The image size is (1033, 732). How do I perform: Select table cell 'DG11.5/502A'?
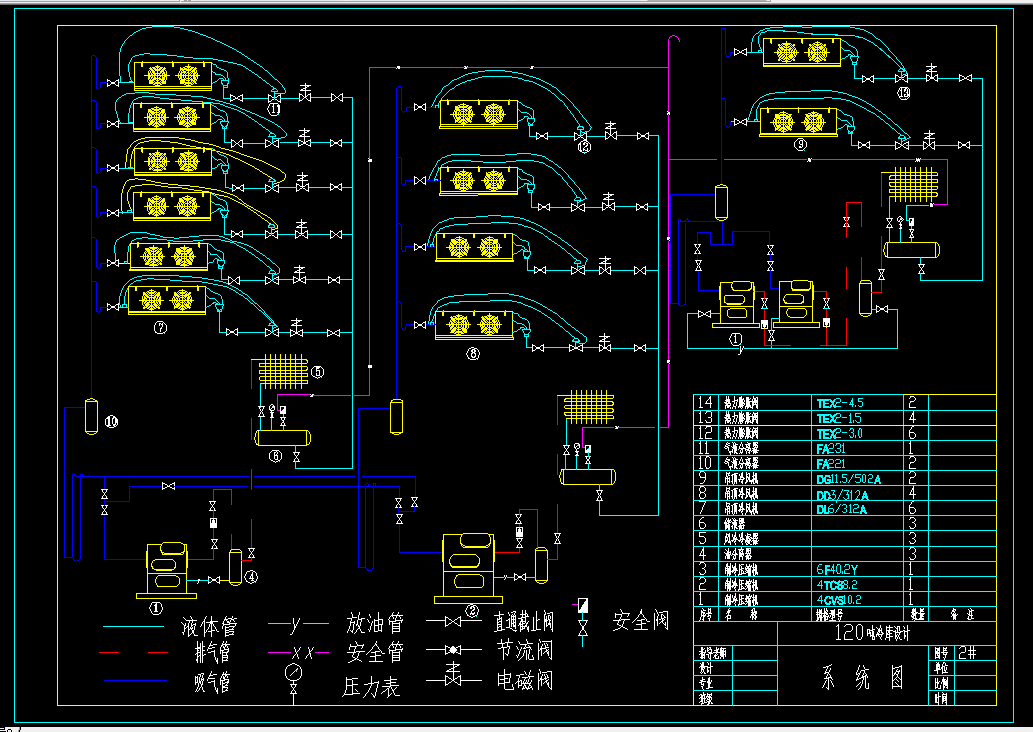click(x=849, y=478)
